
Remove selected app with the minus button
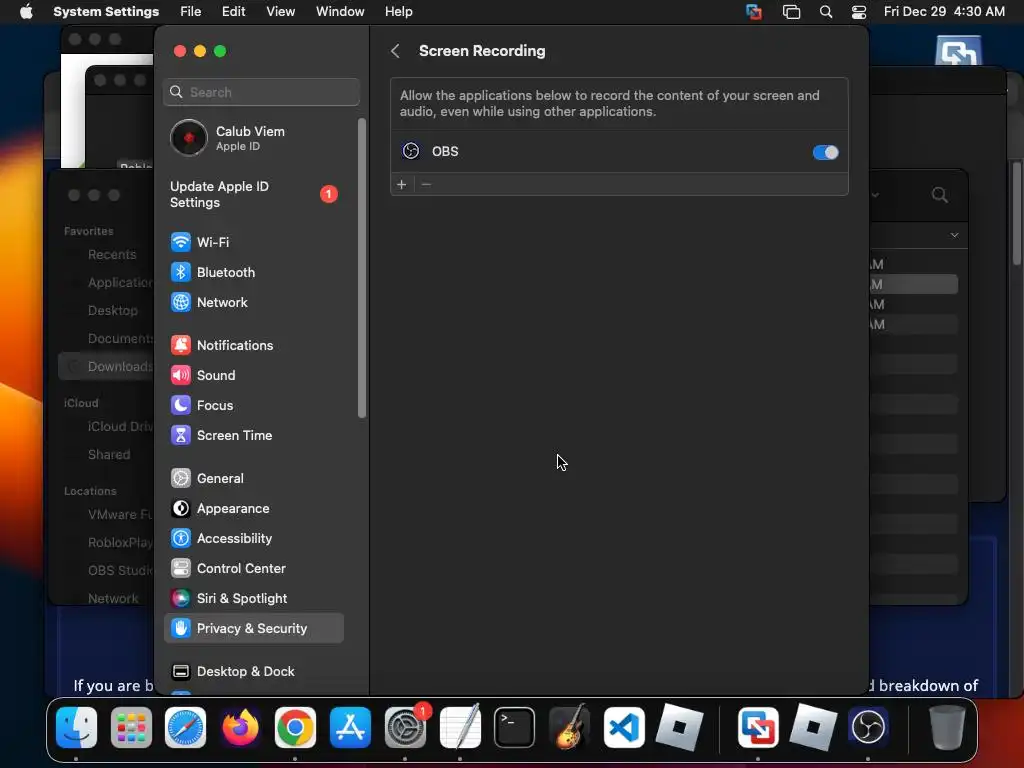pos(426,185)
